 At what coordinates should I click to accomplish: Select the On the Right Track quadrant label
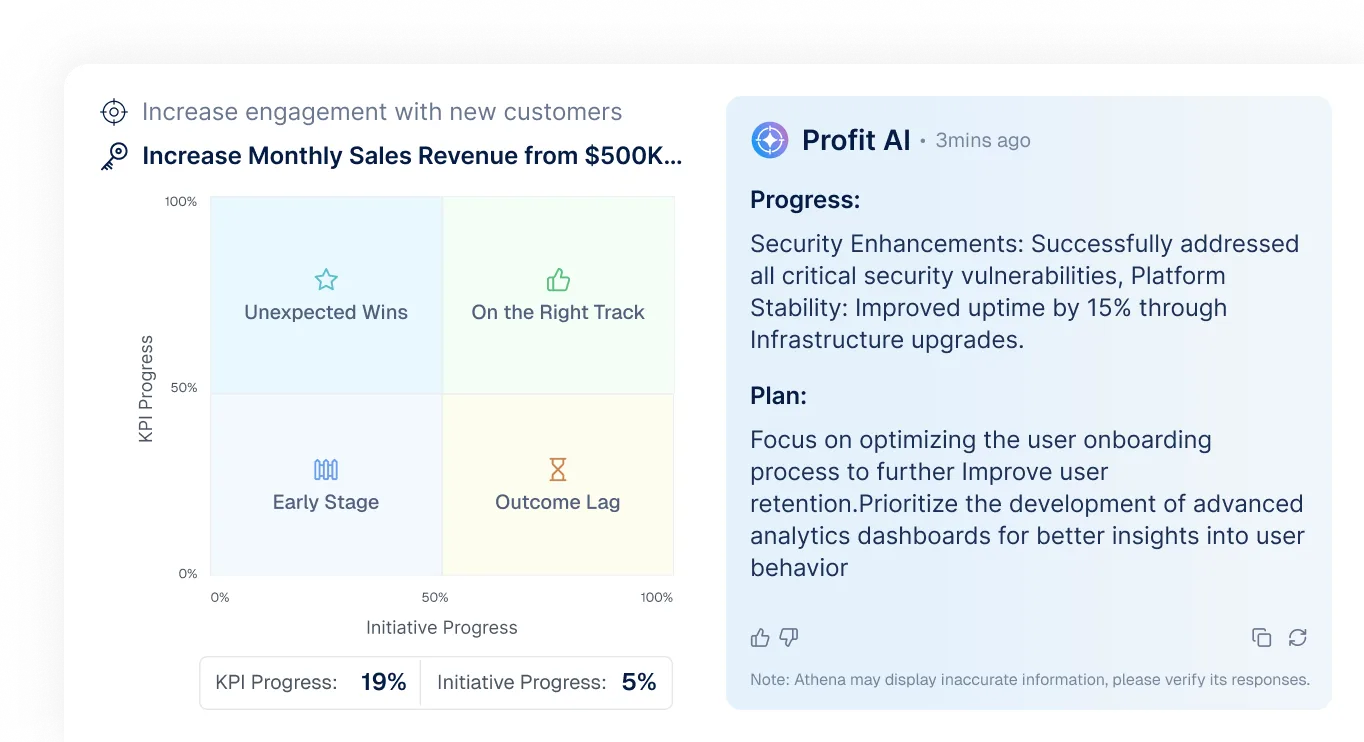[558, 312]
